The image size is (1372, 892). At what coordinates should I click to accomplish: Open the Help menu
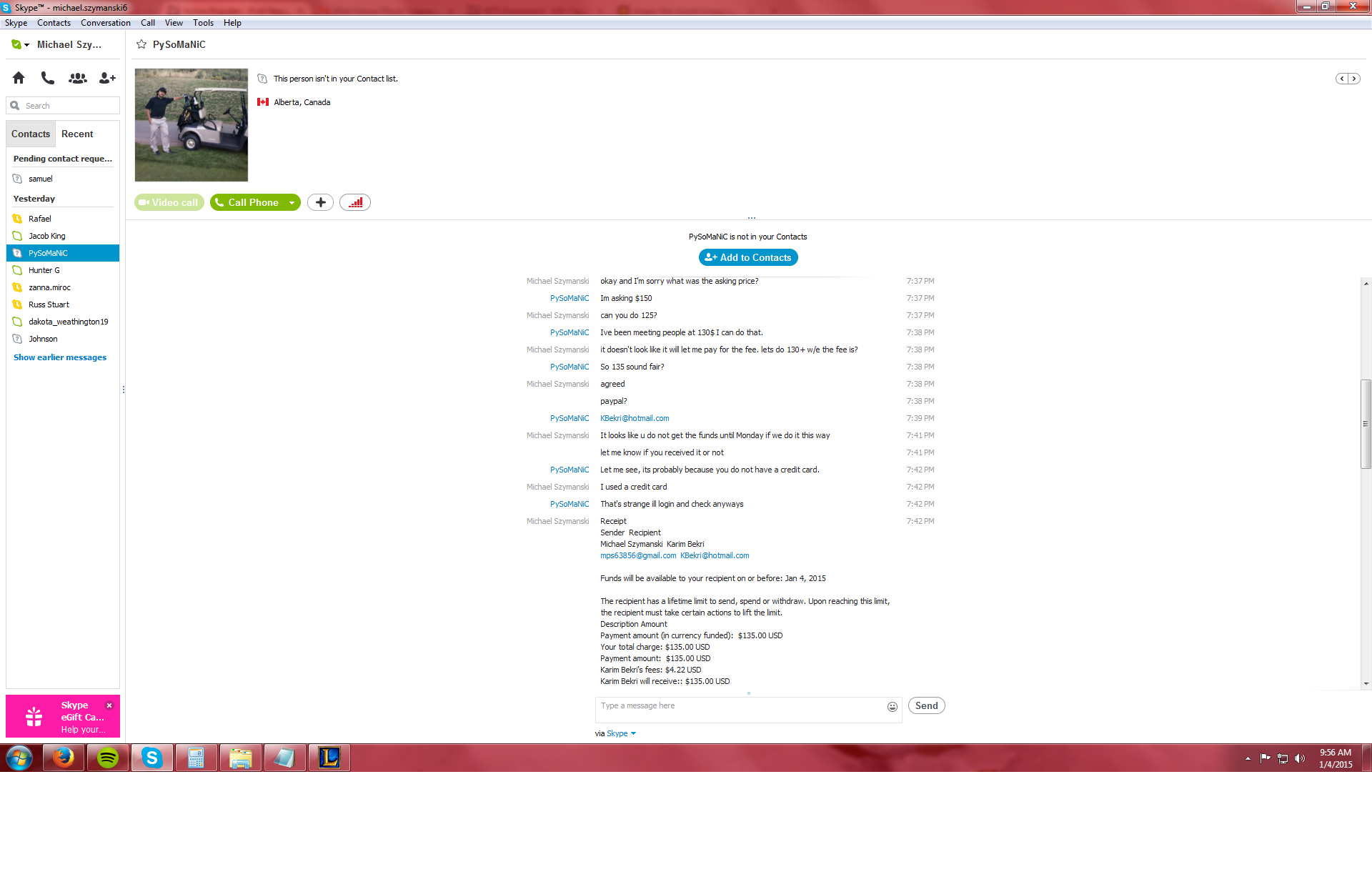(x=232, y=23)
